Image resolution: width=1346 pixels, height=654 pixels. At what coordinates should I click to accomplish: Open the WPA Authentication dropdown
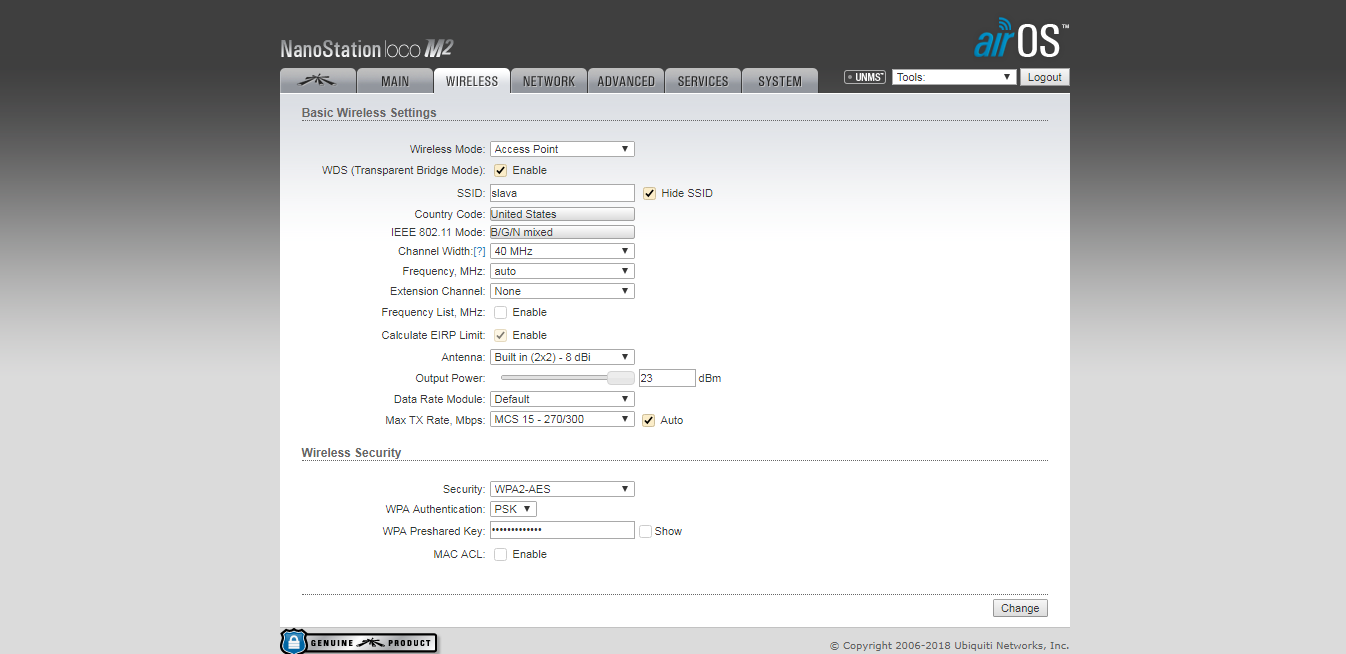[513, 509]
